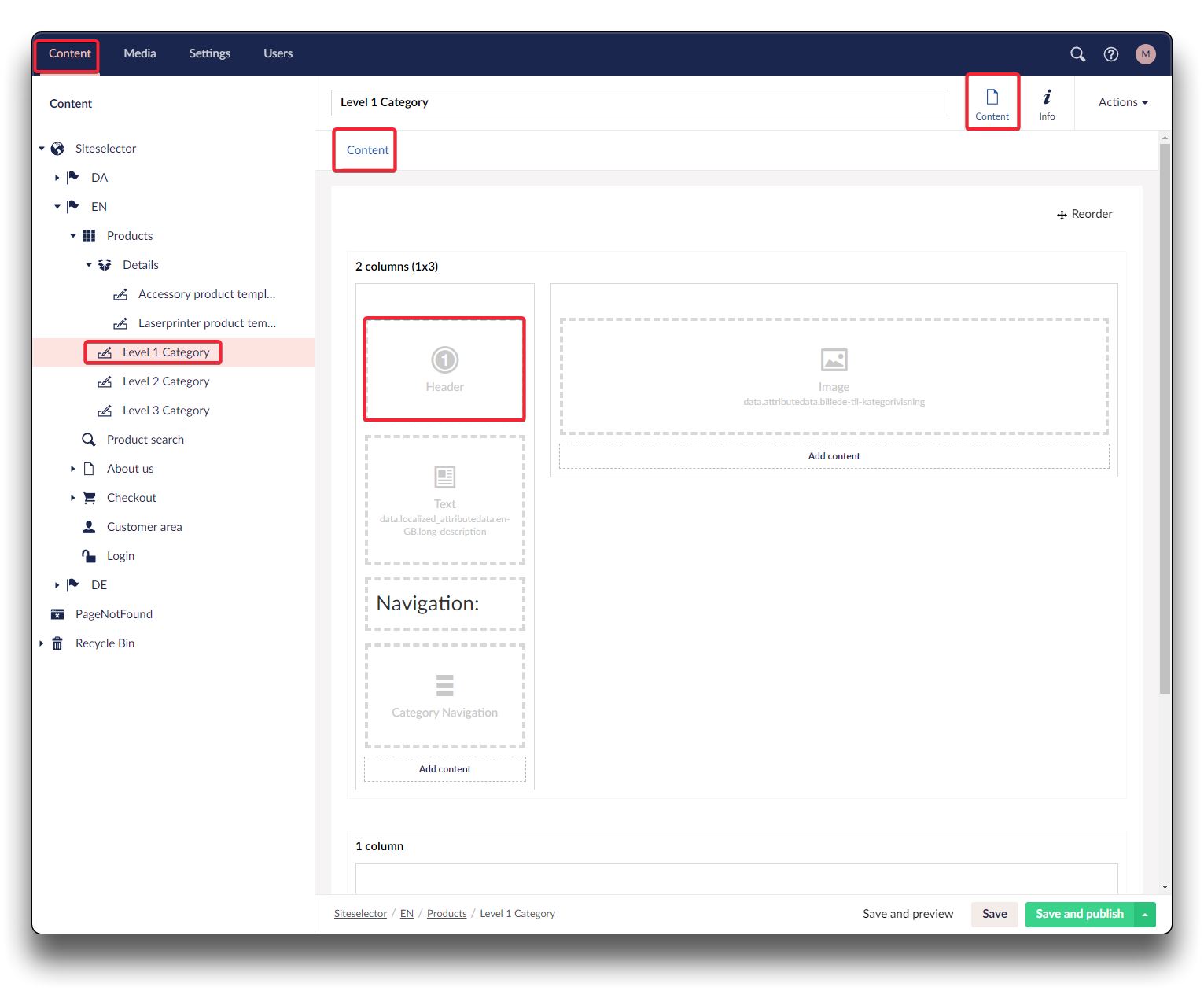Open Save and publish options arrow
The width and height of the screenshot is (1204, 991).
(x=1145, y=914)
